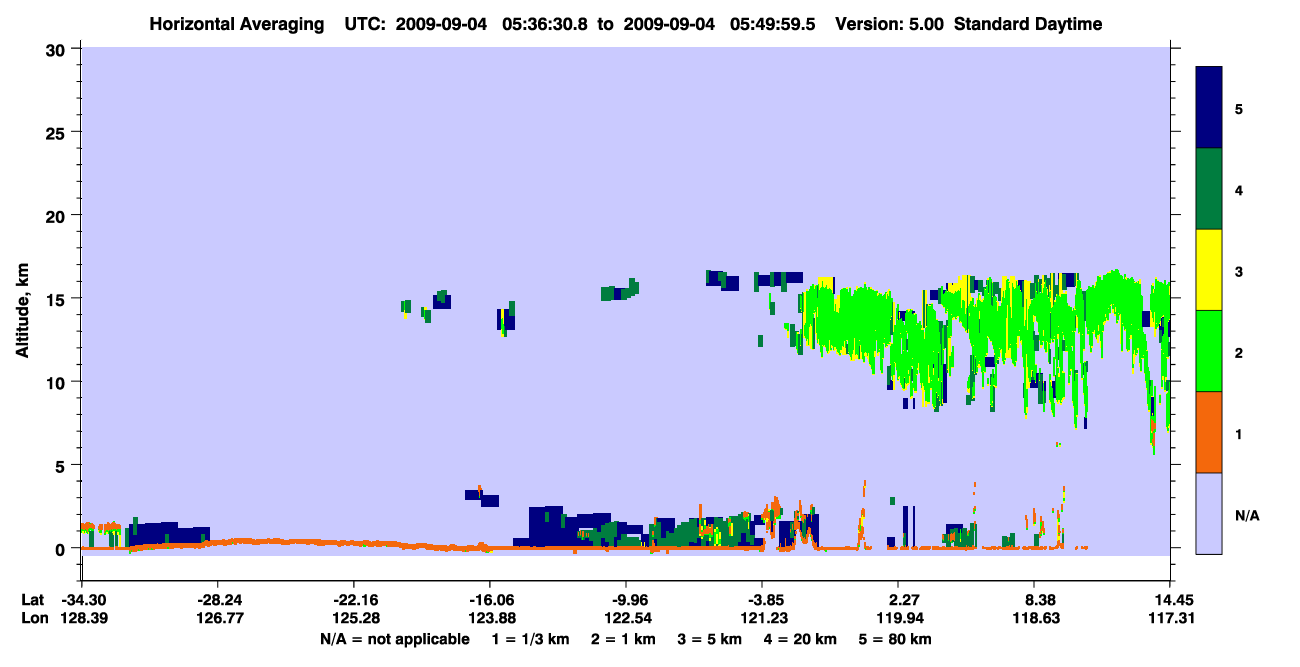
Task: Click legend text '5 = 80 km'
Action: [895, 639]
